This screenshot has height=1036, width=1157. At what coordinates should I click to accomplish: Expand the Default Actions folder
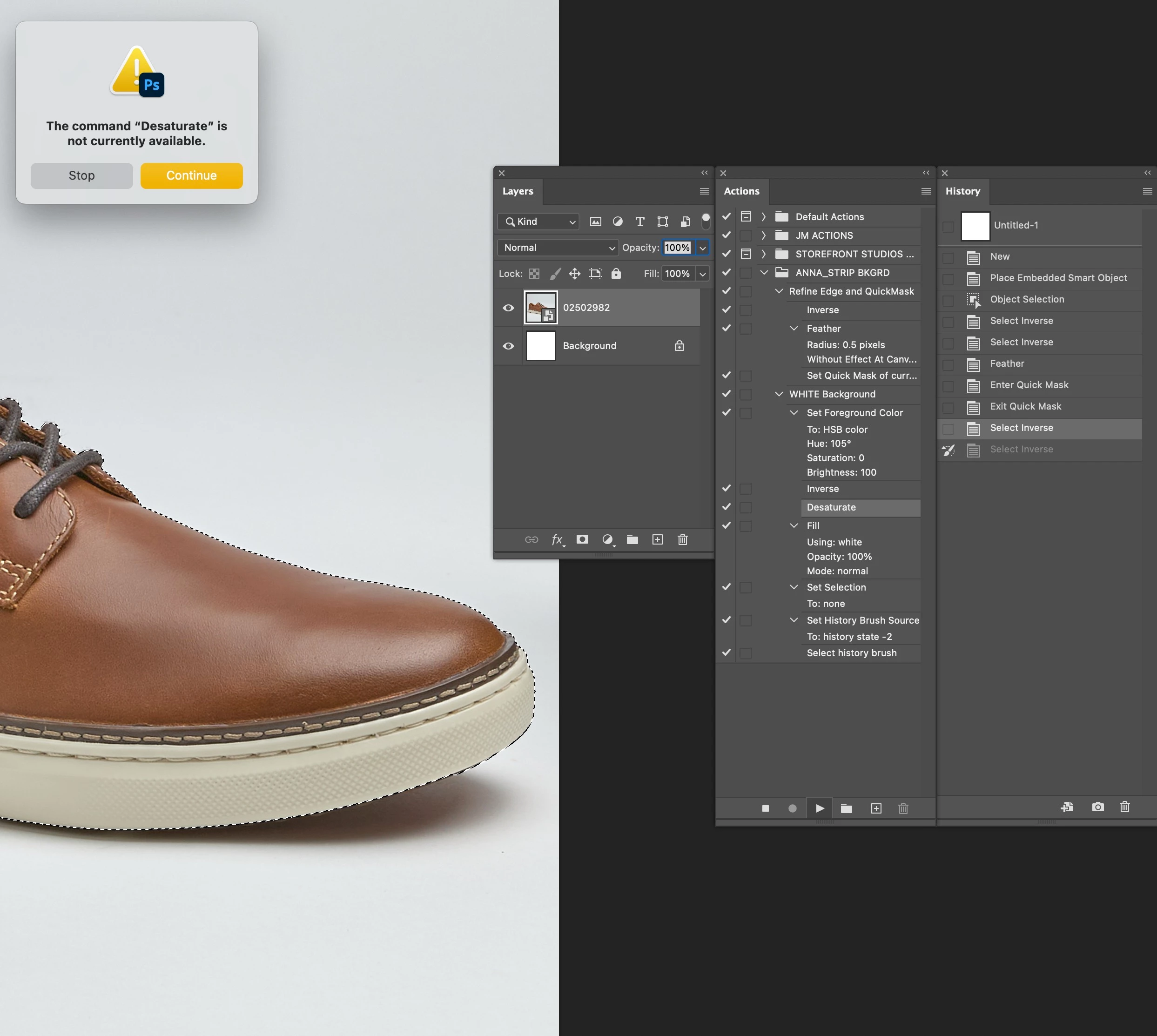click(x=764, y=217)
